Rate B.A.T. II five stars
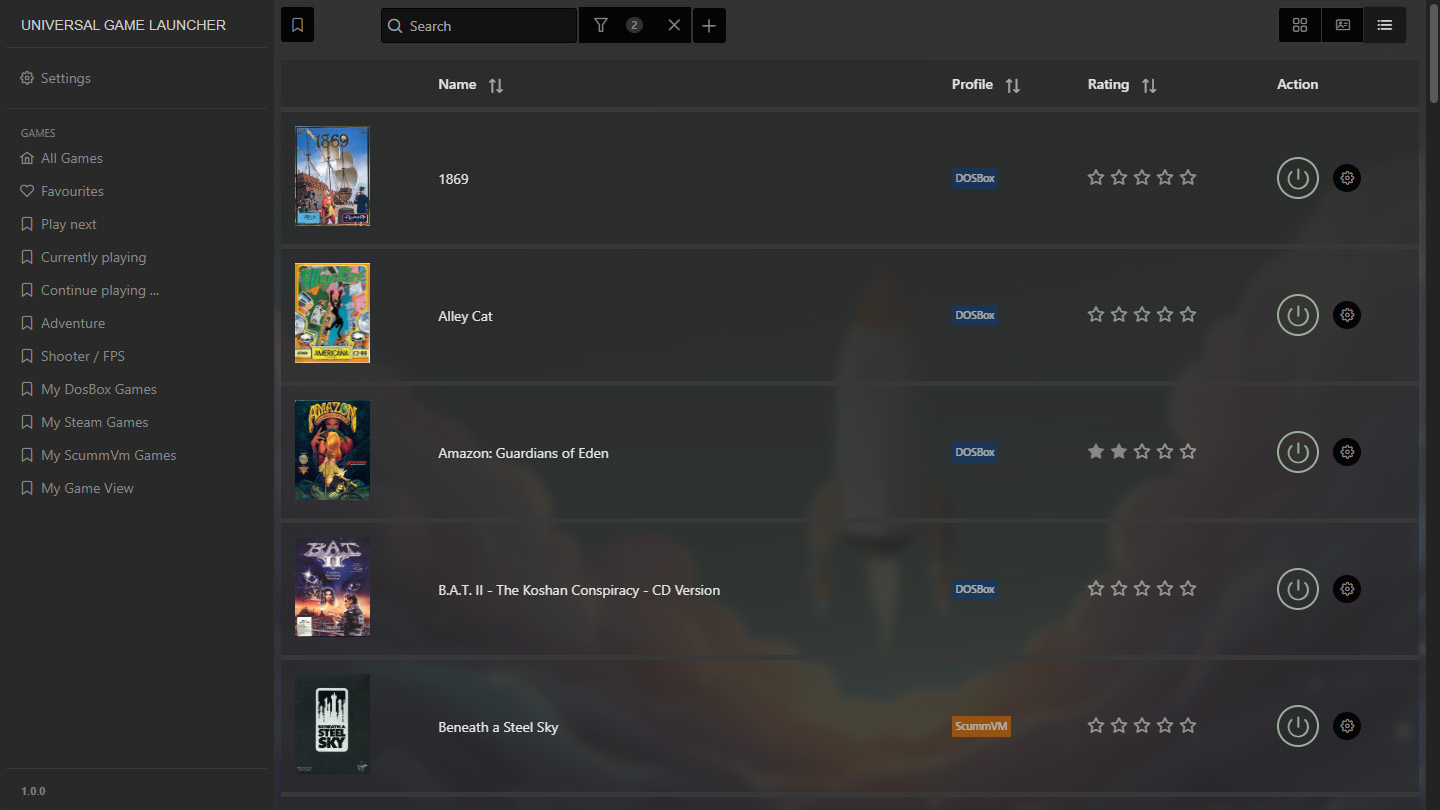Screen dimensions: 1440x810 point(1188,588)
